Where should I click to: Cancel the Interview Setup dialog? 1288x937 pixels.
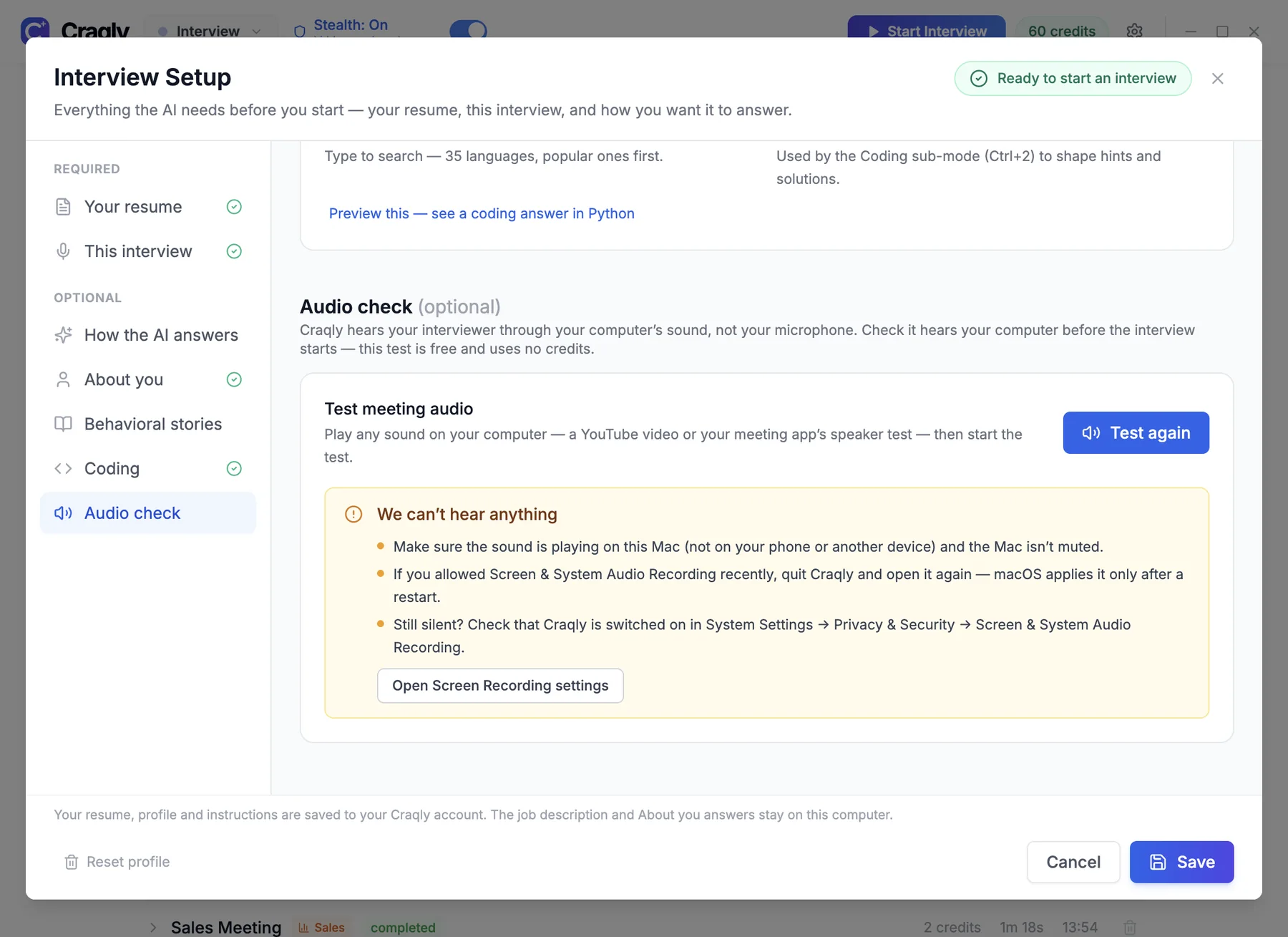click(x=1073, y=862)
